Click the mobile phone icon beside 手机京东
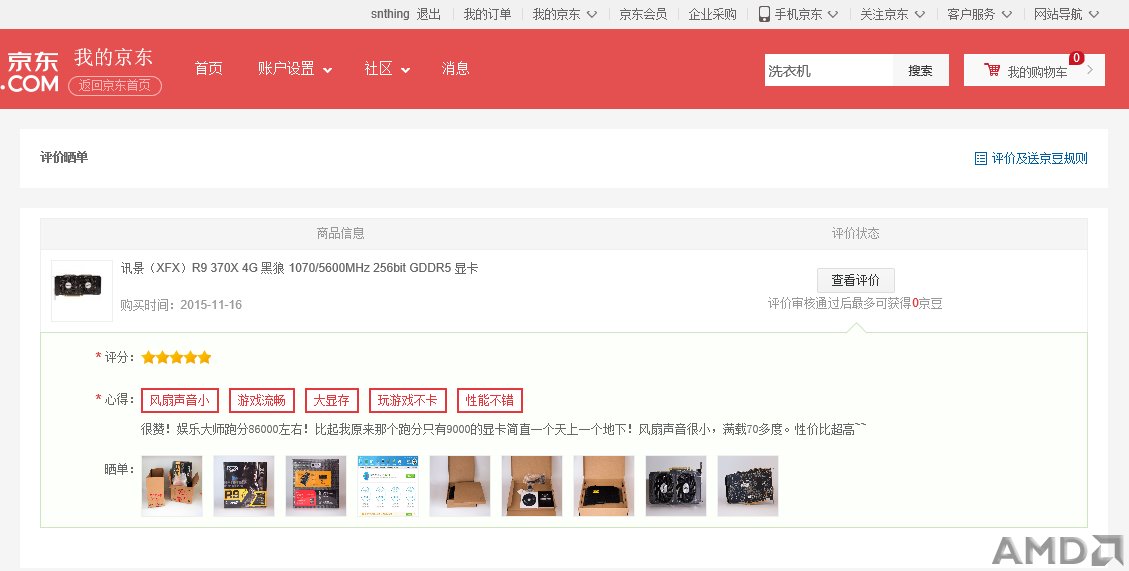Image resolution: width=1129 pixels, height=571 pixels. (x=764, y=14)
